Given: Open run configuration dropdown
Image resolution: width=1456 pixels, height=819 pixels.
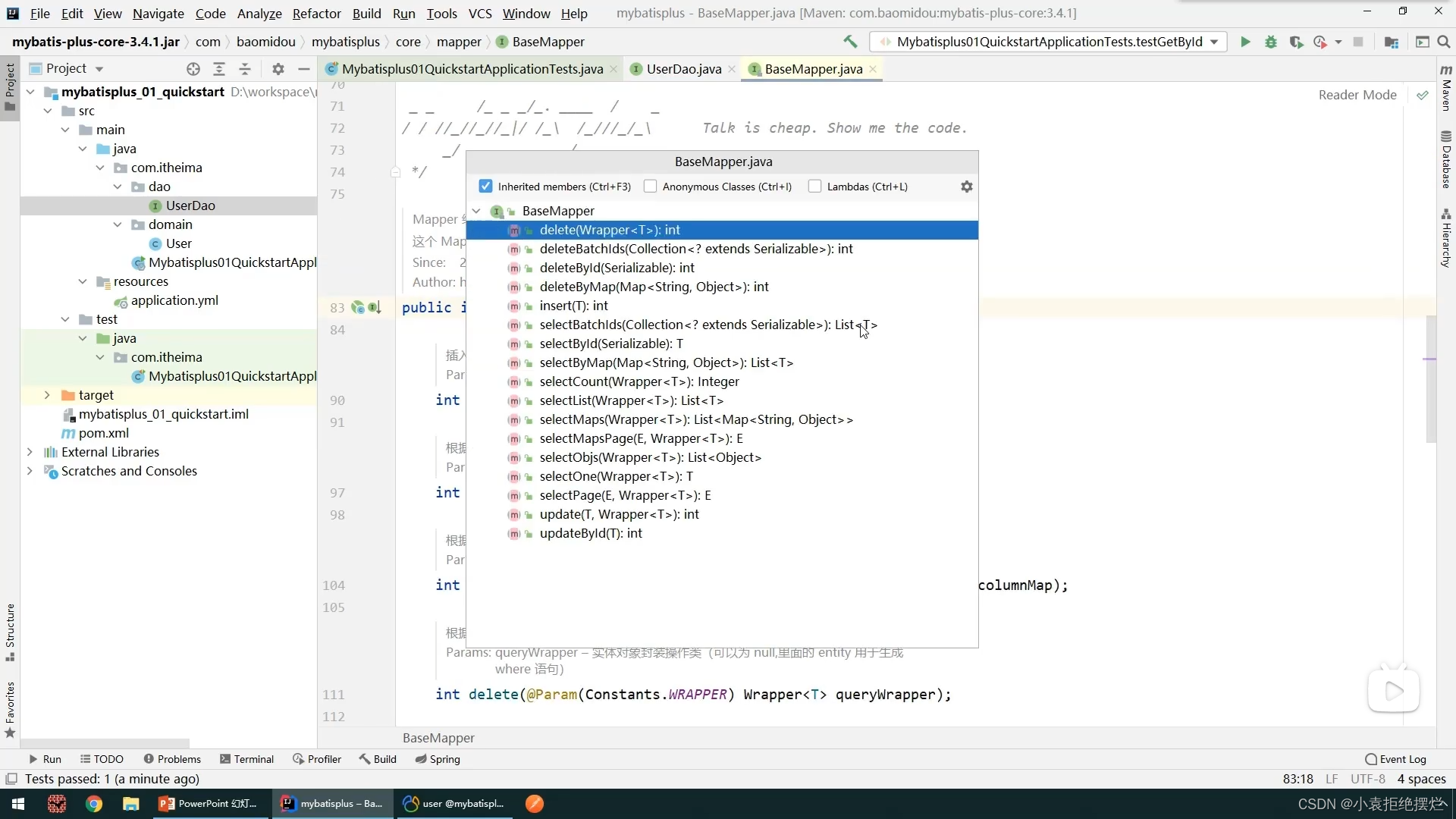Looking at the screenshot, I should (1215, 42).
